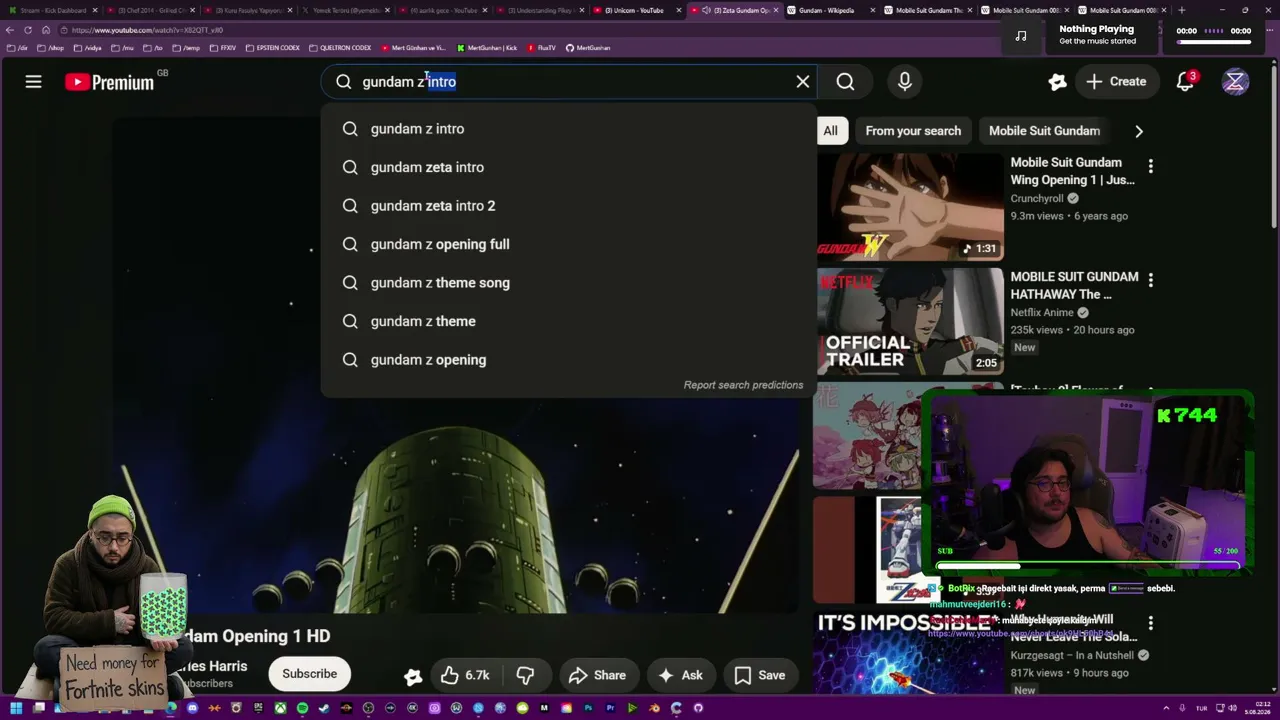Open the YouTube guide hamburger menu
The image size is (1280, 720).
click(x=33, y=82)
